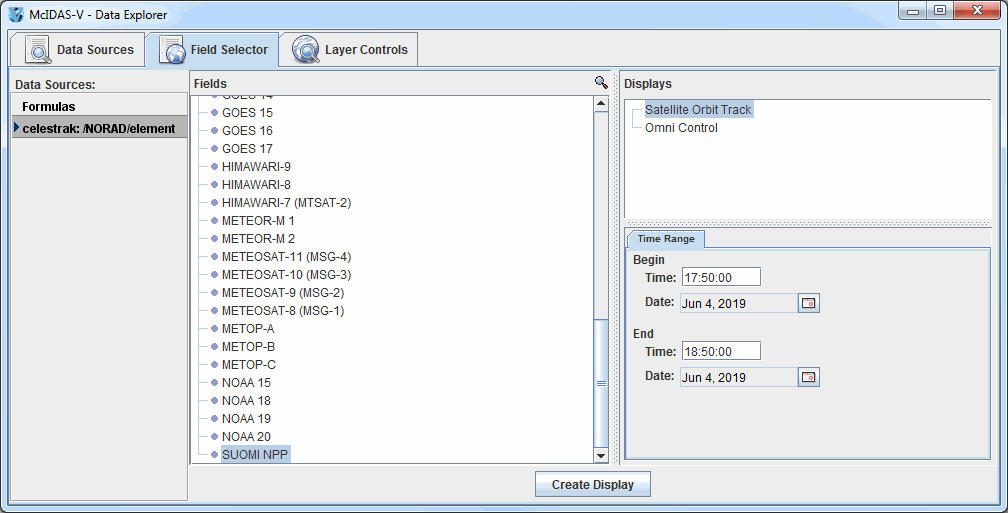Click the Begin Date field Jun 4, 2019

739,303
